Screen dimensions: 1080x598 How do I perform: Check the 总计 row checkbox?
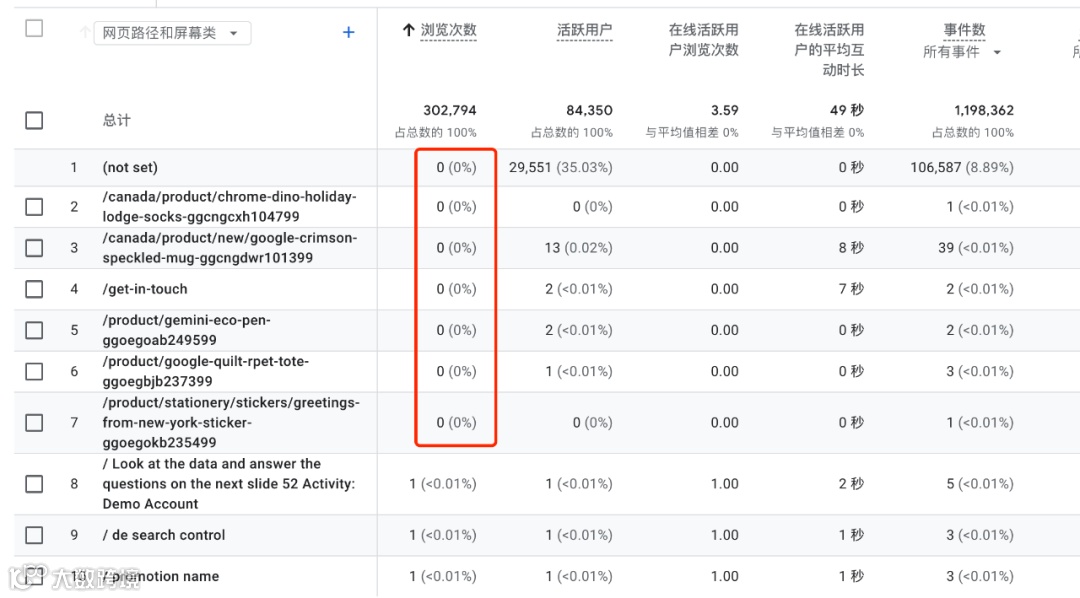[34, 120]
